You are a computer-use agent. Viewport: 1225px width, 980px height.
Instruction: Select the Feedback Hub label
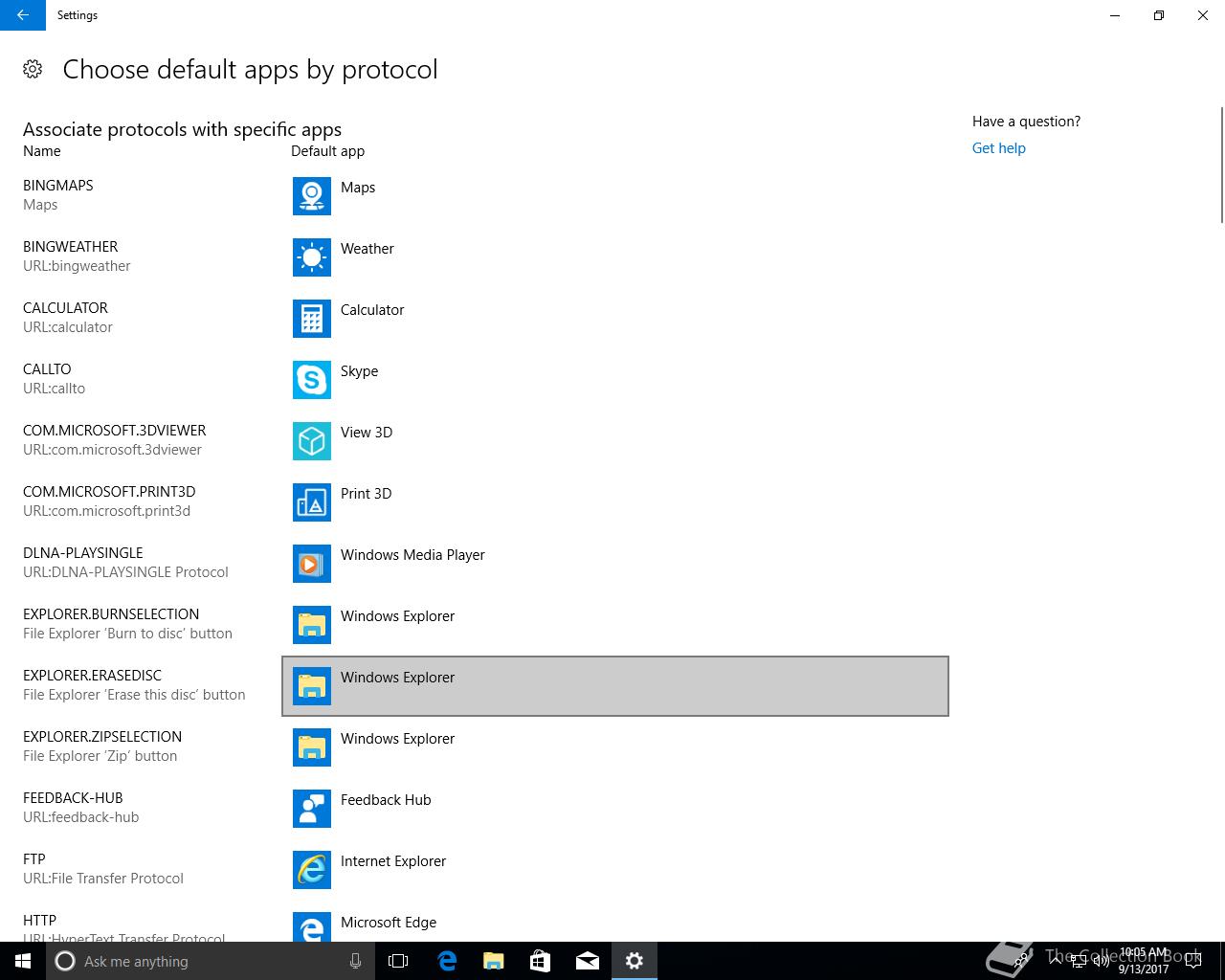pyautogui.click(x=386, y=800)
